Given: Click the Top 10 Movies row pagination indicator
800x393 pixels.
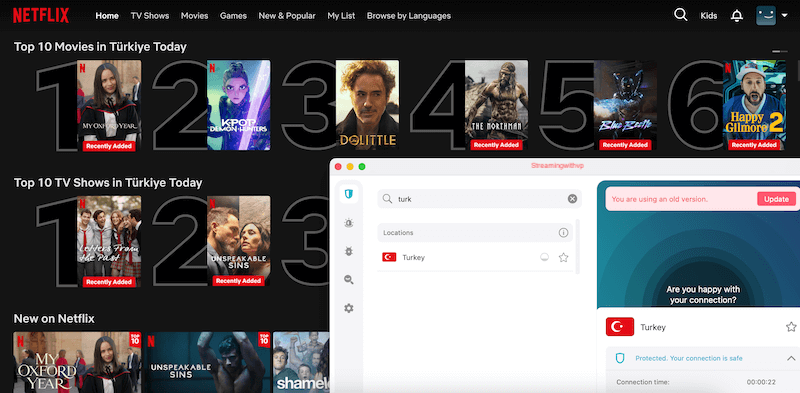Looking at the screenshot, I should point(780,52).
